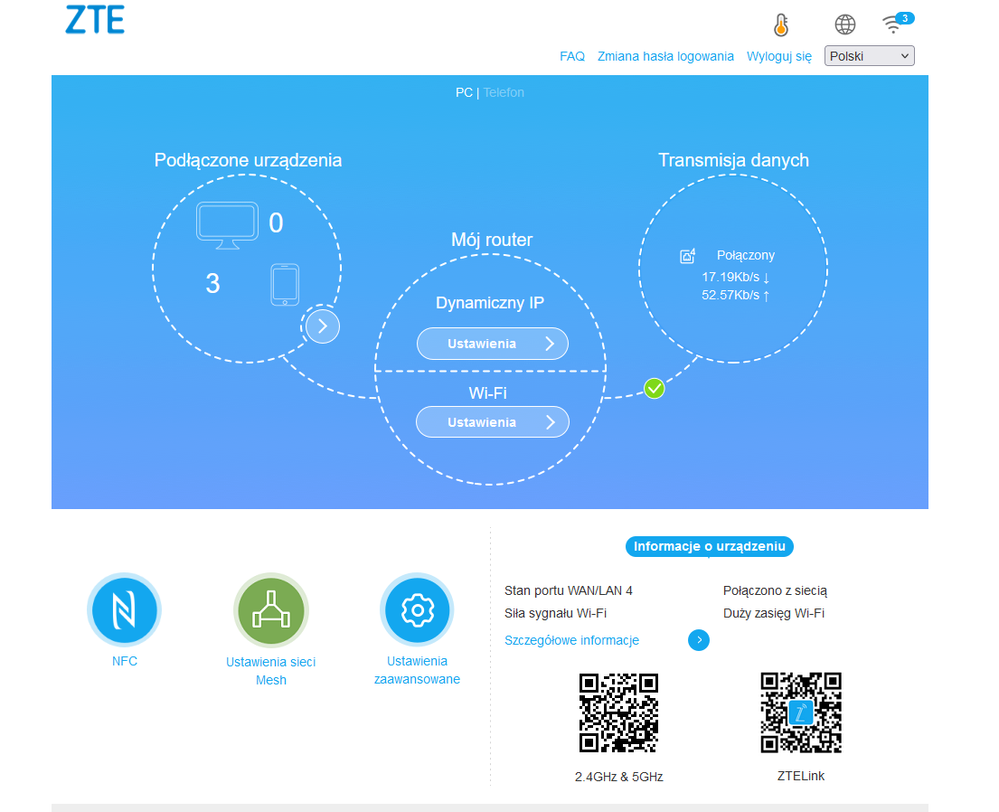Click the SIM network icon beside Połączony
Screen dimensions: 999x812
point(687,256)
